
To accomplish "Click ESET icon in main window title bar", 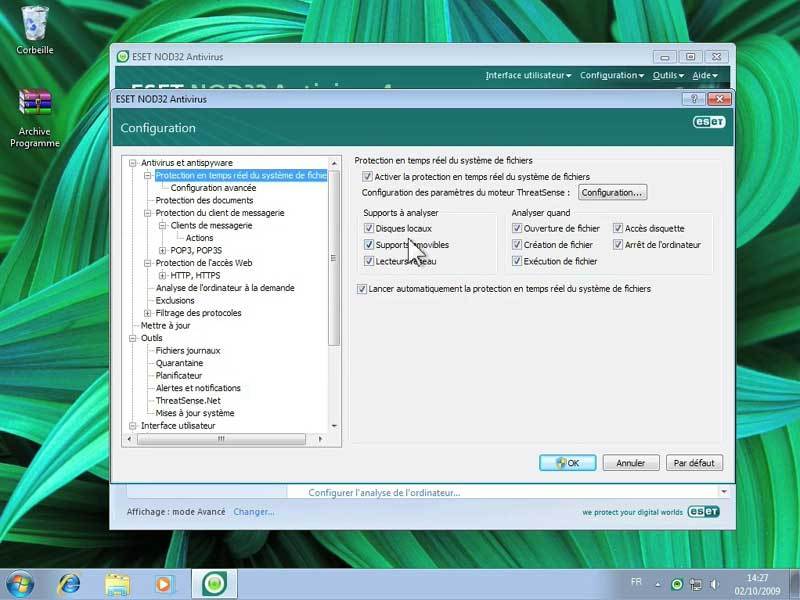I will (x=122, y=57).
